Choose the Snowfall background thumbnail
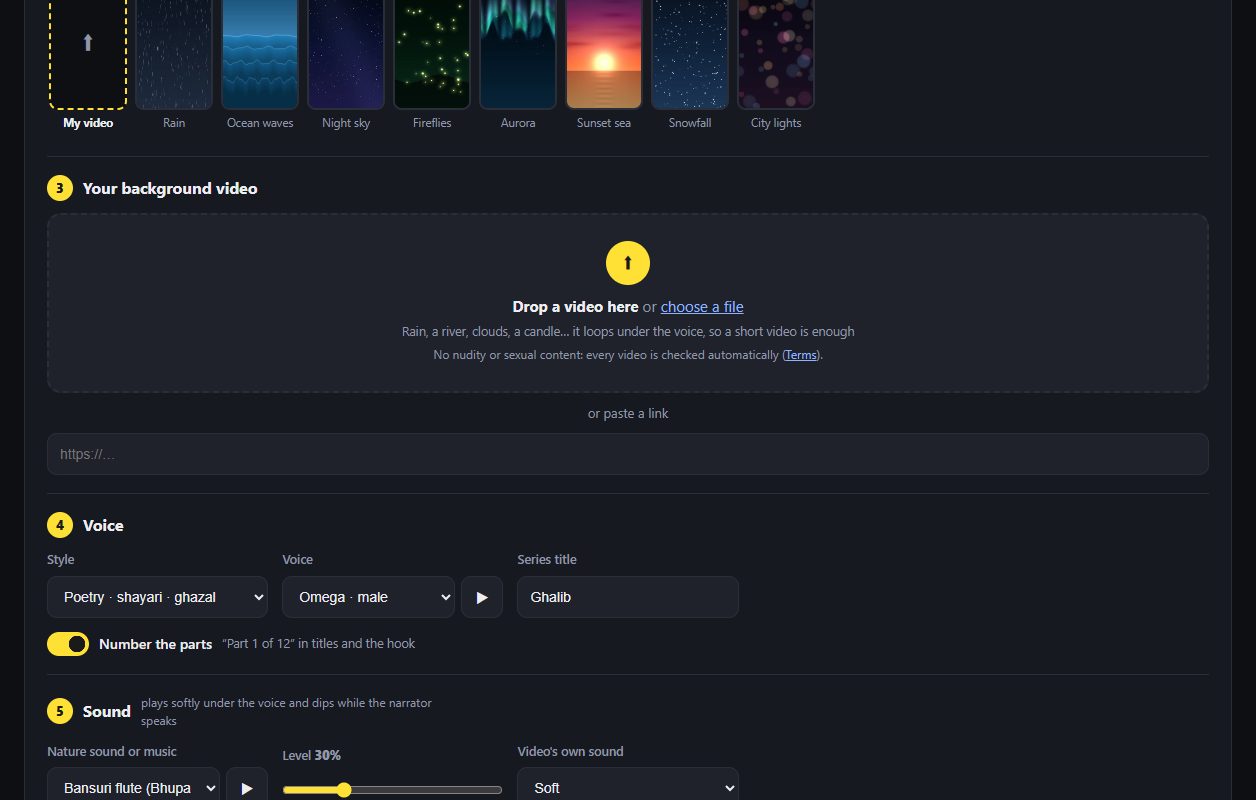The width and height of the screenshot is (1256, 800). [x=690, y=54]
